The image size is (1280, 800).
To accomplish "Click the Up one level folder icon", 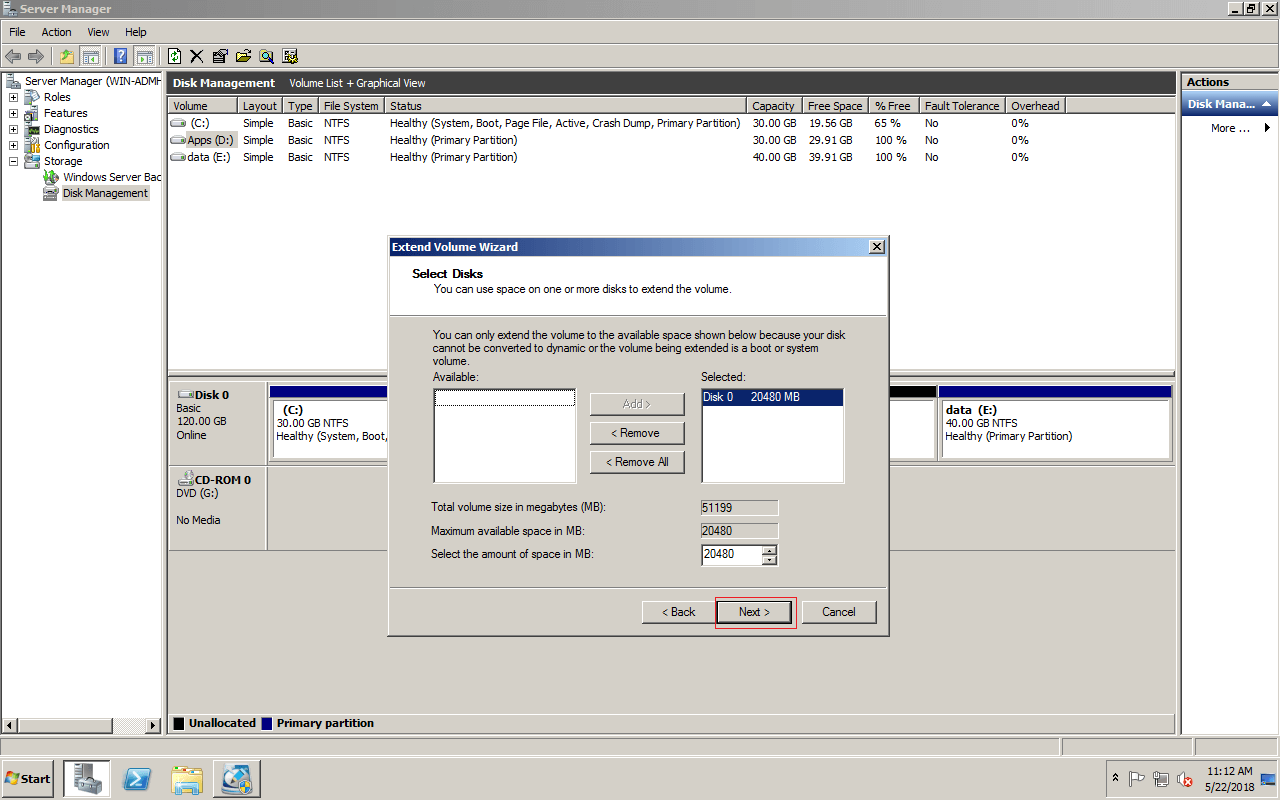I will click(67, 56).
